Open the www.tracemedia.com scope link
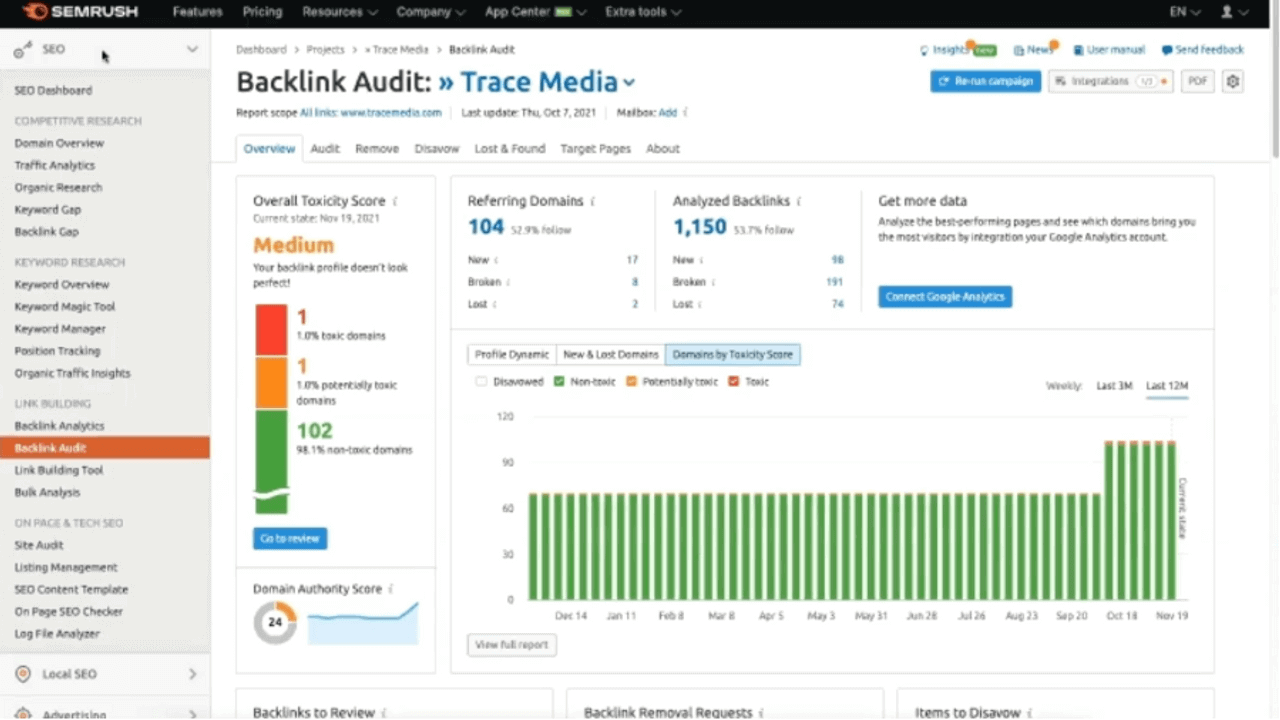The image size is (1280, 720). click(391, 113)
